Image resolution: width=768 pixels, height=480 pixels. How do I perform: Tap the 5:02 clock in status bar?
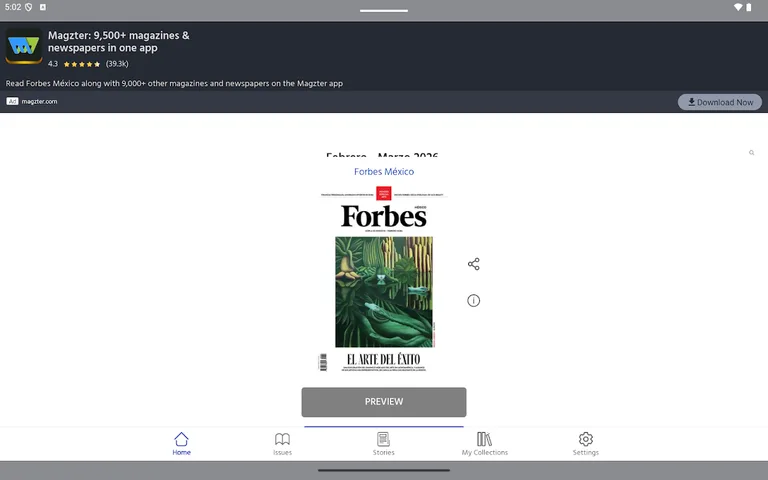[x=13, y=7]
